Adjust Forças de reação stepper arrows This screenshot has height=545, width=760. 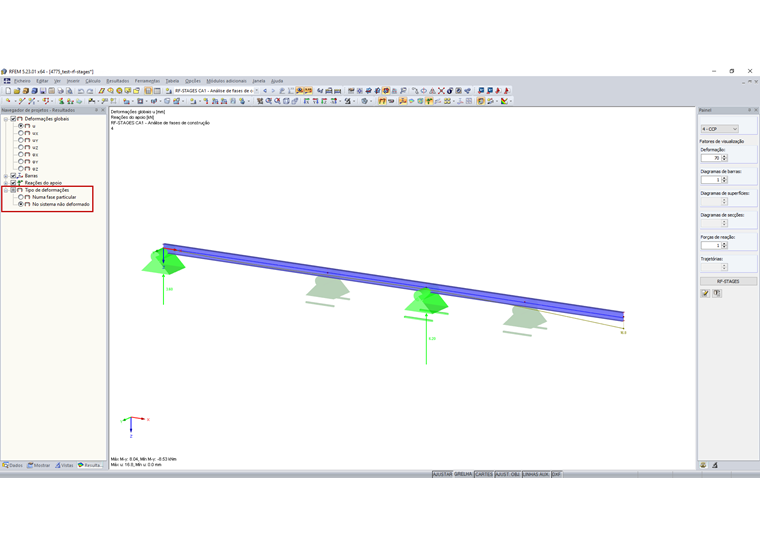pyautogui.click(x=725, y=245)
